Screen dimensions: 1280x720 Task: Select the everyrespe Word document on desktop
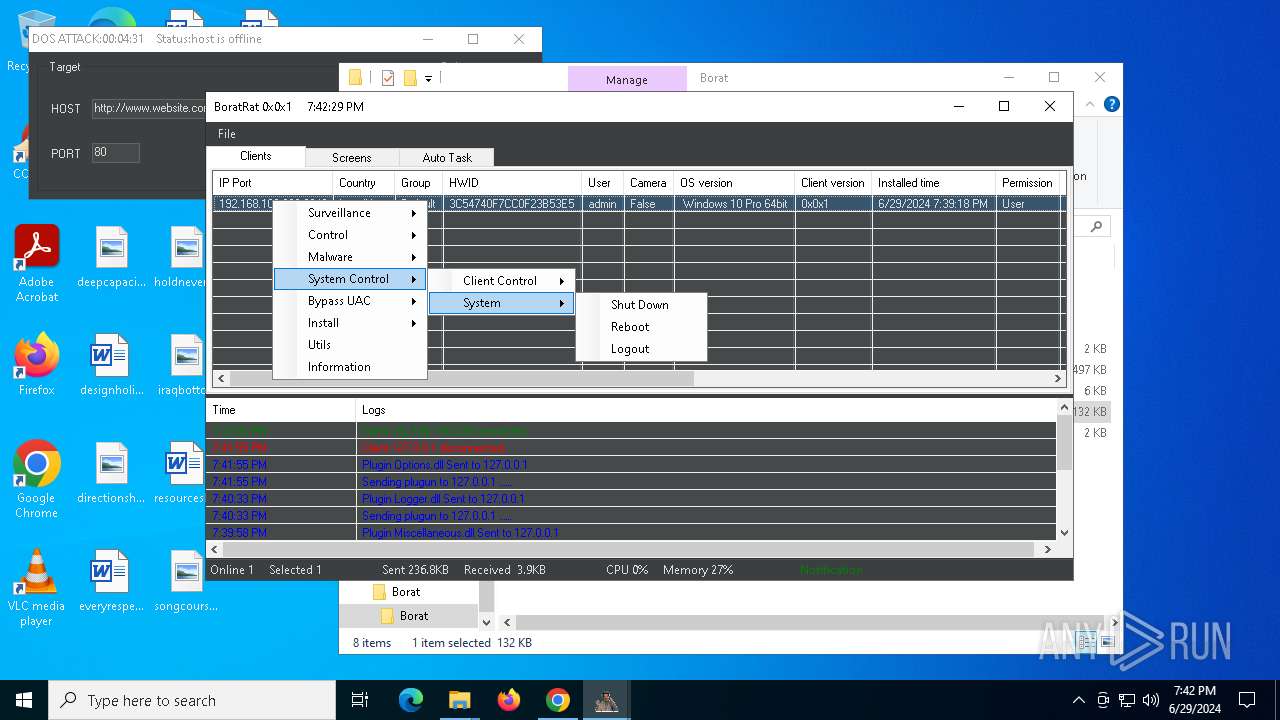coord(111,580)
